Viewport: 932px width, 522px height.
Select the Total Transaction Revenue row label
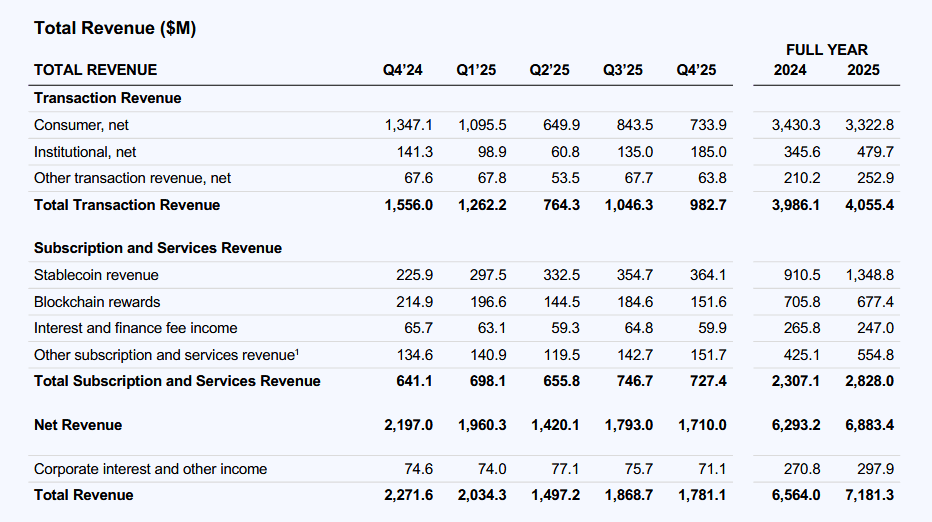coord(127,205)
